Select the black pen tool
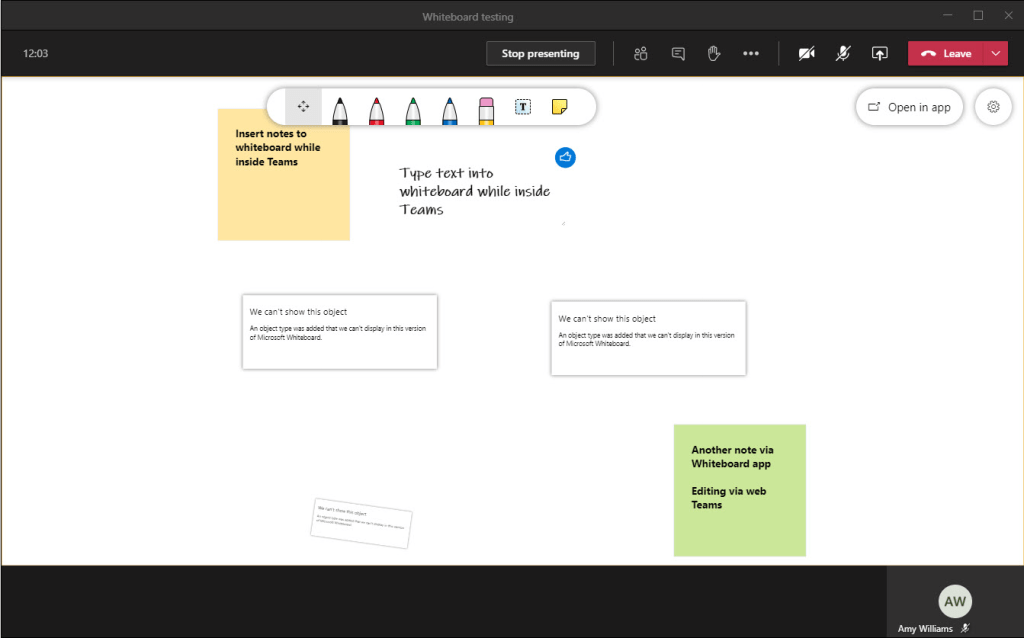The image size is (1024, 638). pyautogui.click(x=340, y=108)
